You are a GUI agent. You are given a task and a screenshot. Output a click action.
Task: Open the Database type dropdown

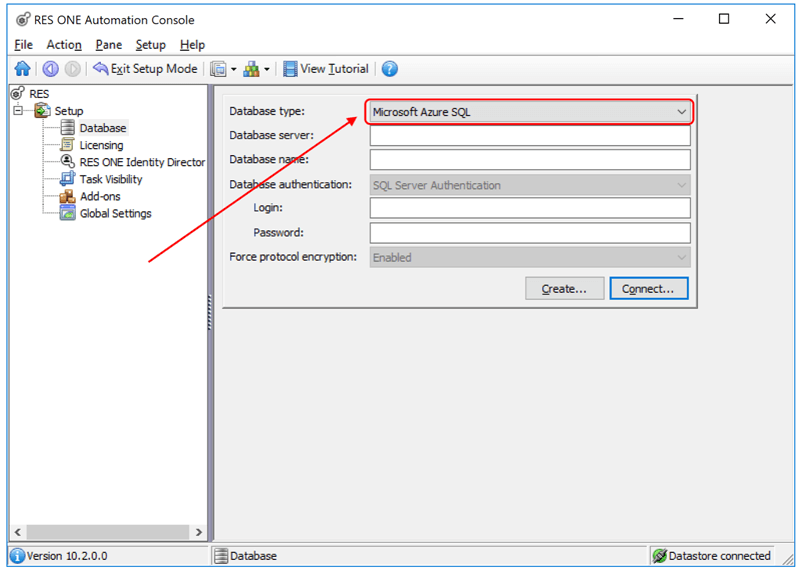(530, 112)
